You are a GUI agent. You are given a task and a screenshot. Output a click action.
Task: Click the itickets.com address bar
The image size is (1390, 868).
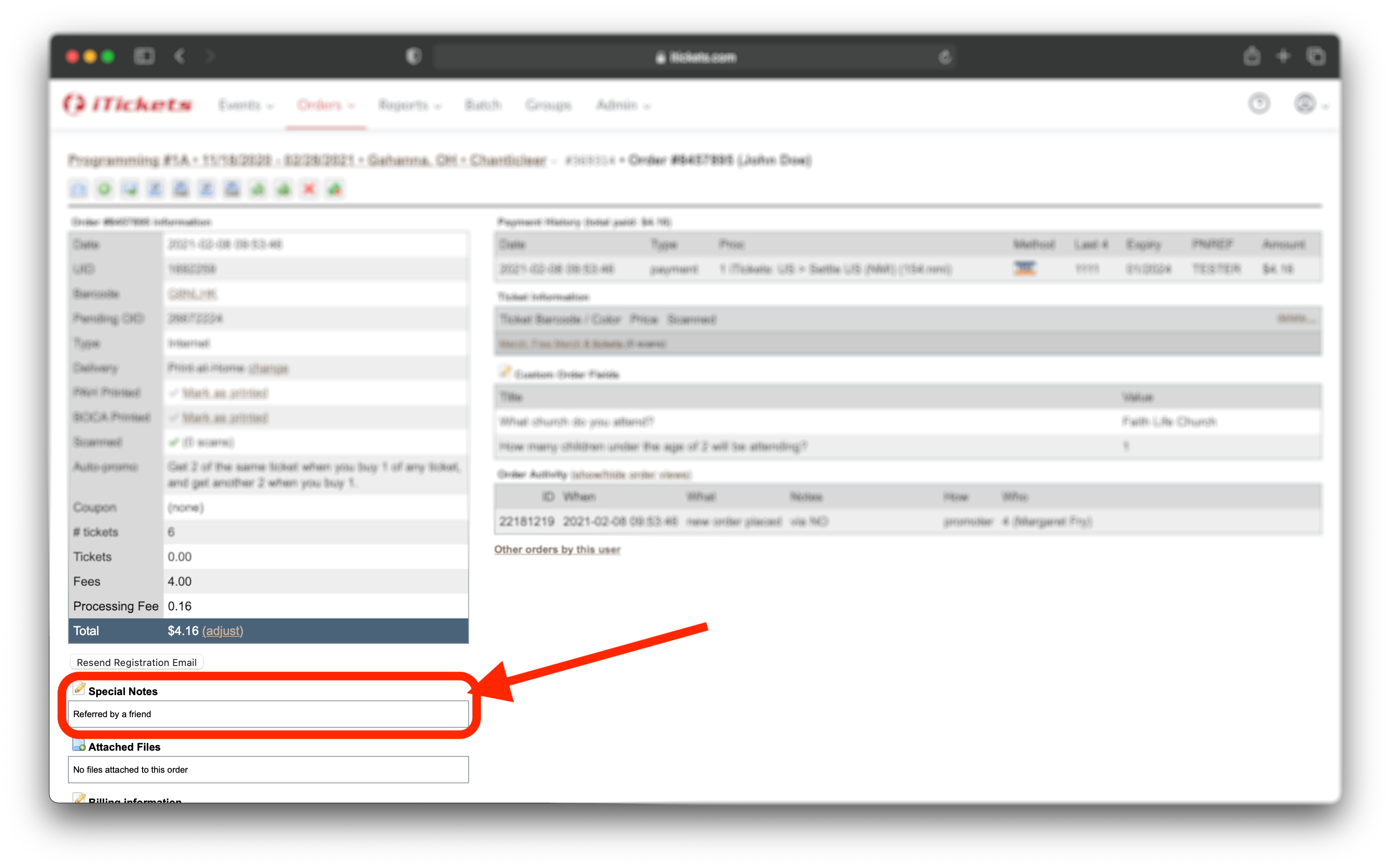pyautogui.click(x=695, y=57)
